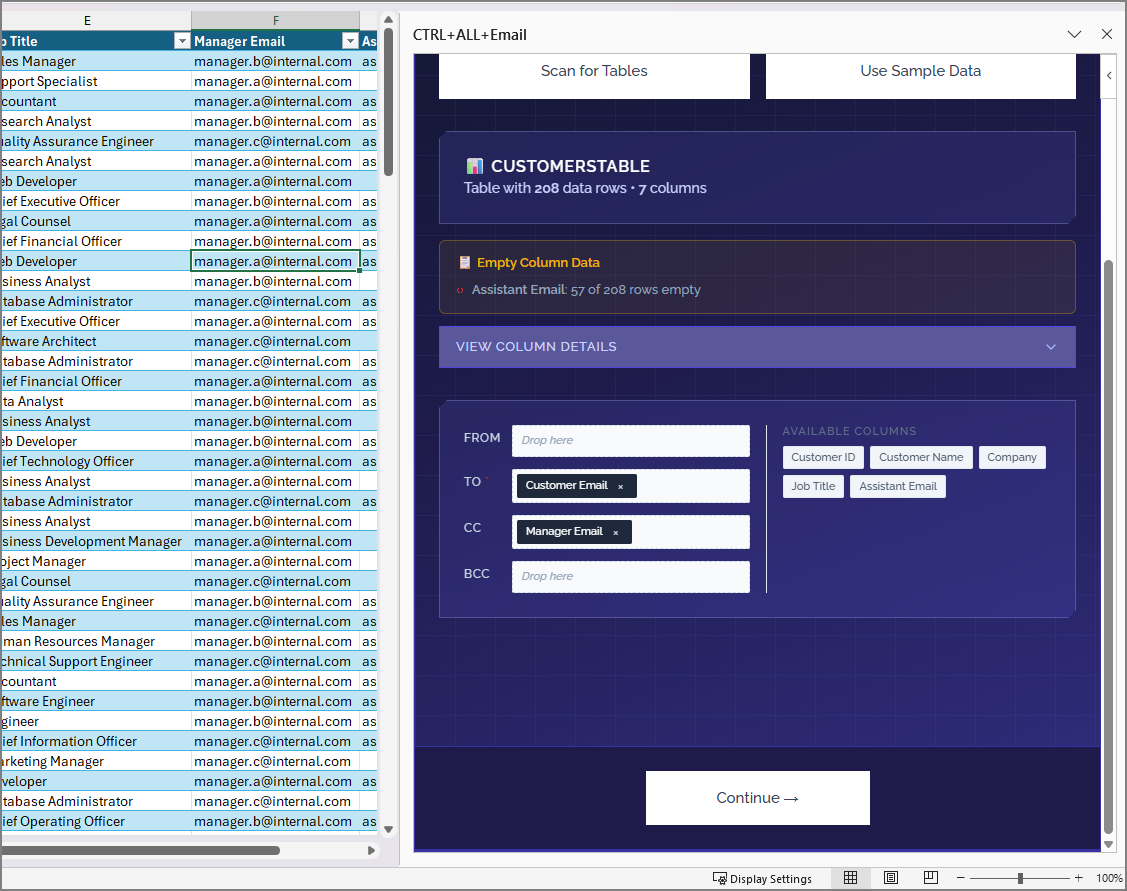Click the Empty Column Data clipboard icon
The height and width of the screenshot is (891, 1127).
pos(464,262)
